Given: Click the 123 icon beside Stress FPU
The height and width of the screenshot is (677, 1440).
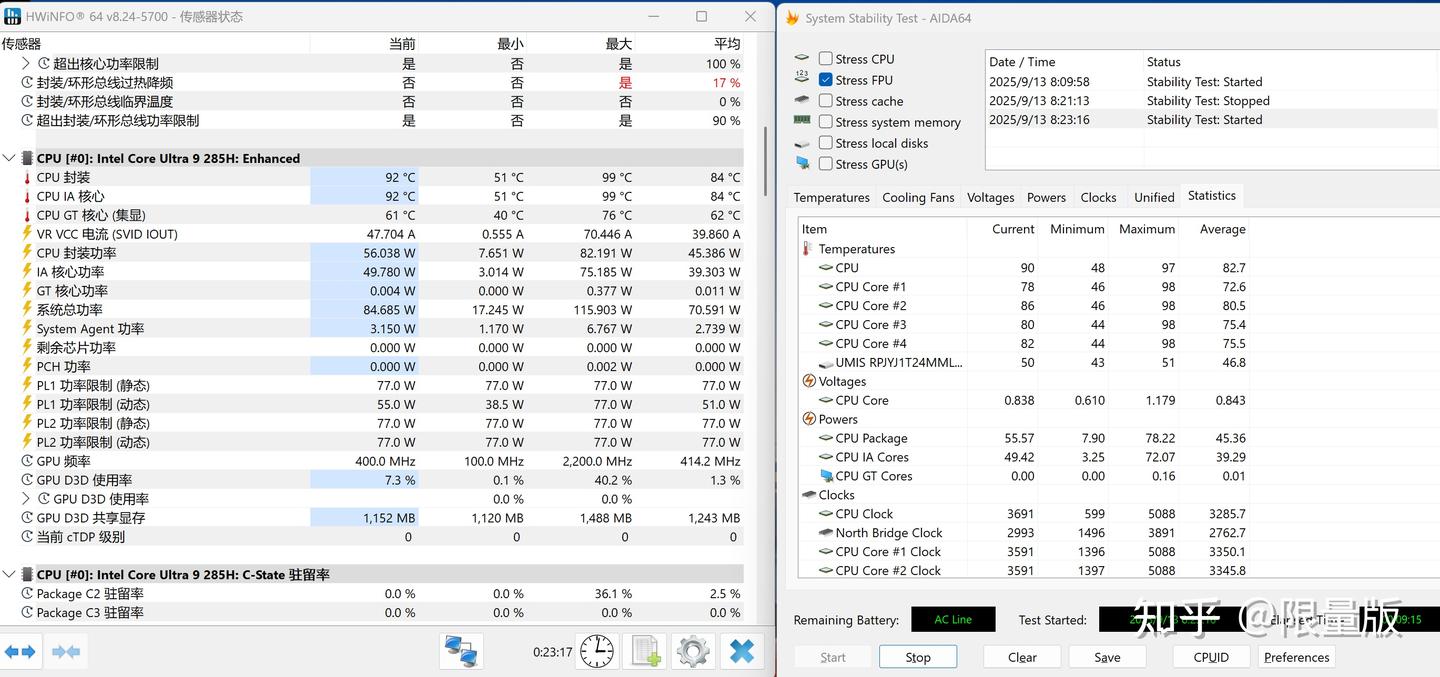Looking at the screenshot, I should tap(802, 78).
